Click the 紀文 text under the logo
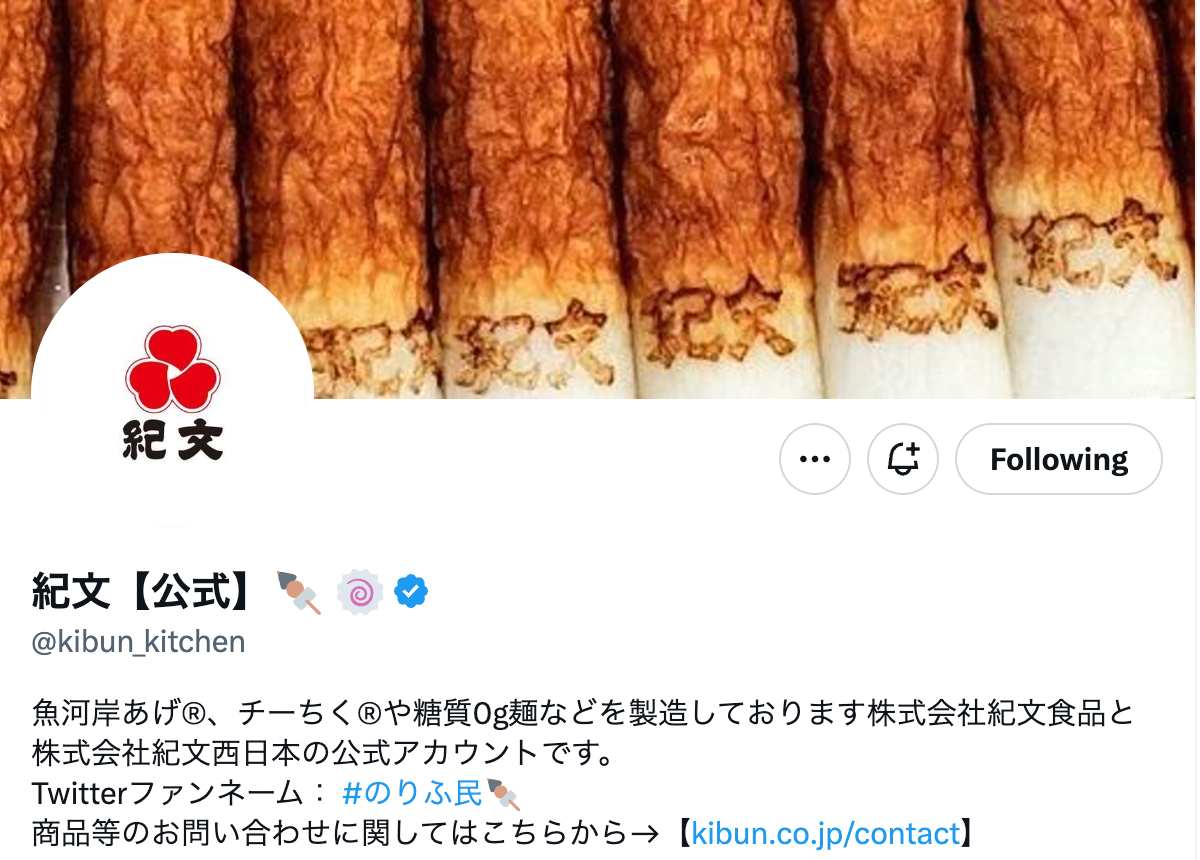Screen dimensions: 1200x860 click(173, 439)
